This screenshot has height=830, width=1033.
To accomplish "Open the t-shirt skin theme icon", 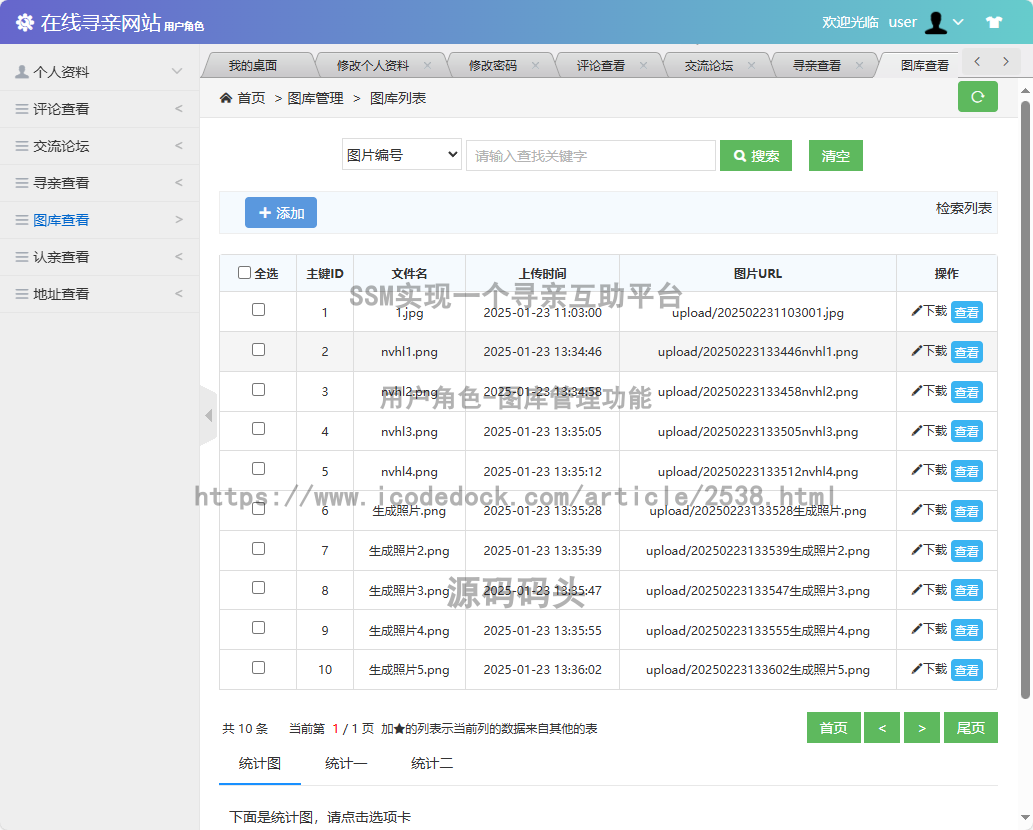I will (x=994, y=22).
